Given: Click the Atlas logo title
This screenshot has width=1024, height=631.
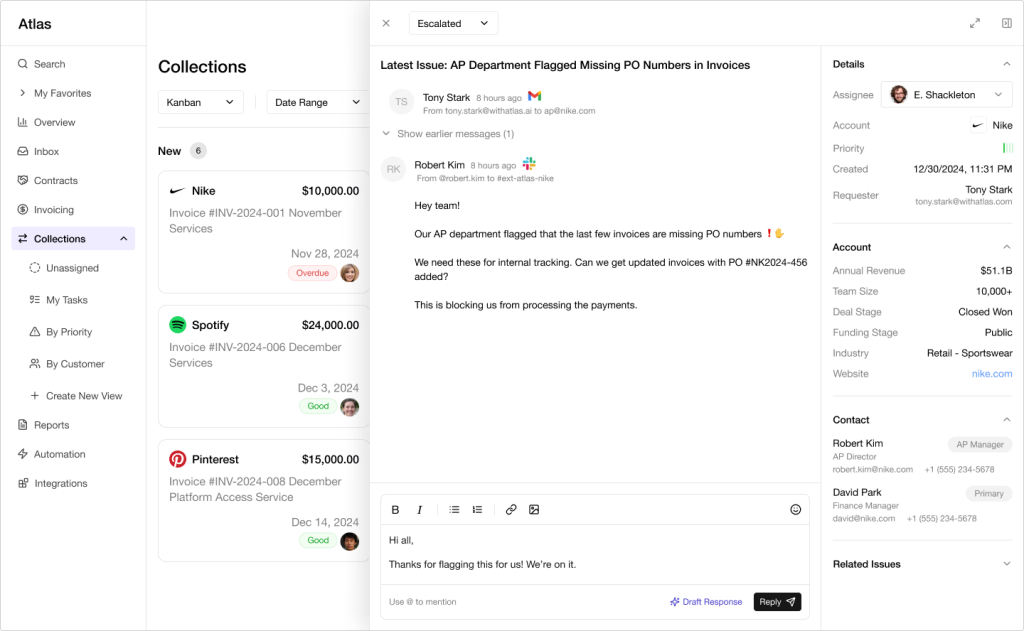Looking at the screenshot, I should (35, 24).
